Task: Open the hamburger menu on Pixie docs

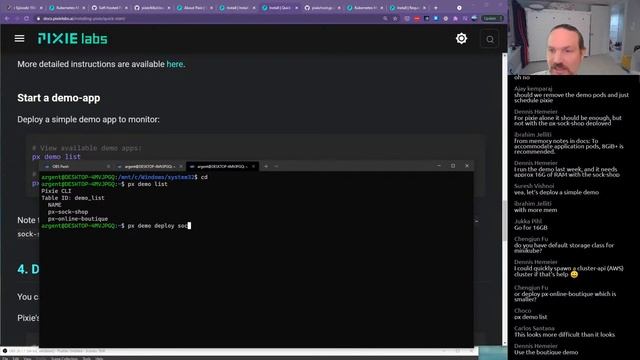Action: tap(19, 39)
